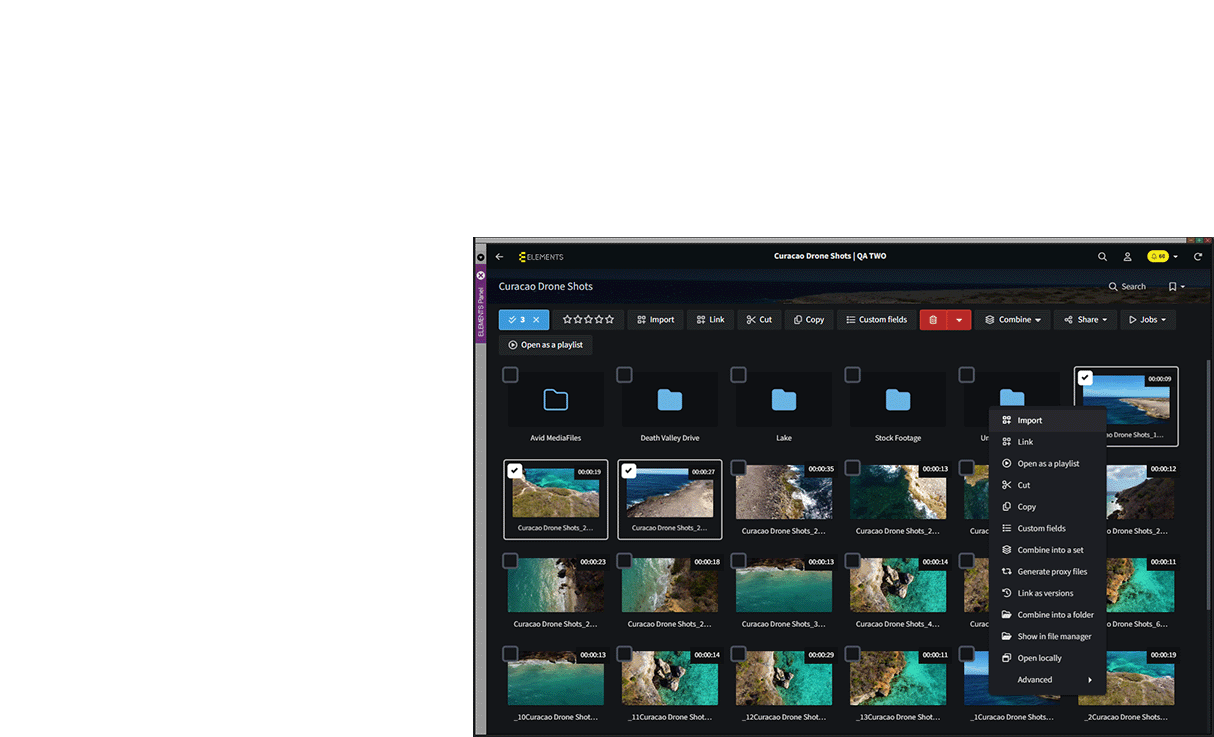This screenshot has width=1214, height=737.
Task: Open the arrow next to delete button
Action: click(959, 320)
